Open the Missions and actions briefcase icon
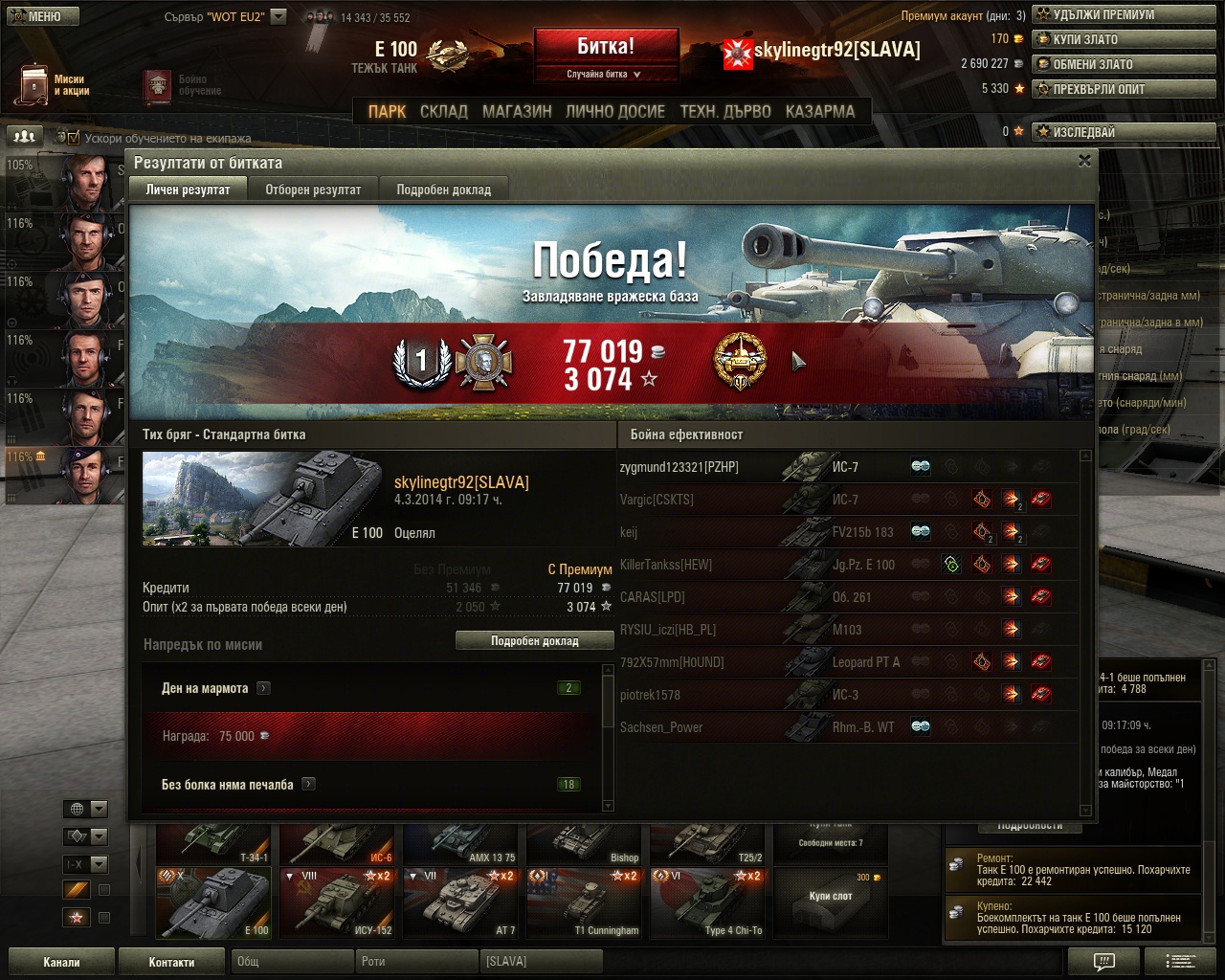 (34, 85)
